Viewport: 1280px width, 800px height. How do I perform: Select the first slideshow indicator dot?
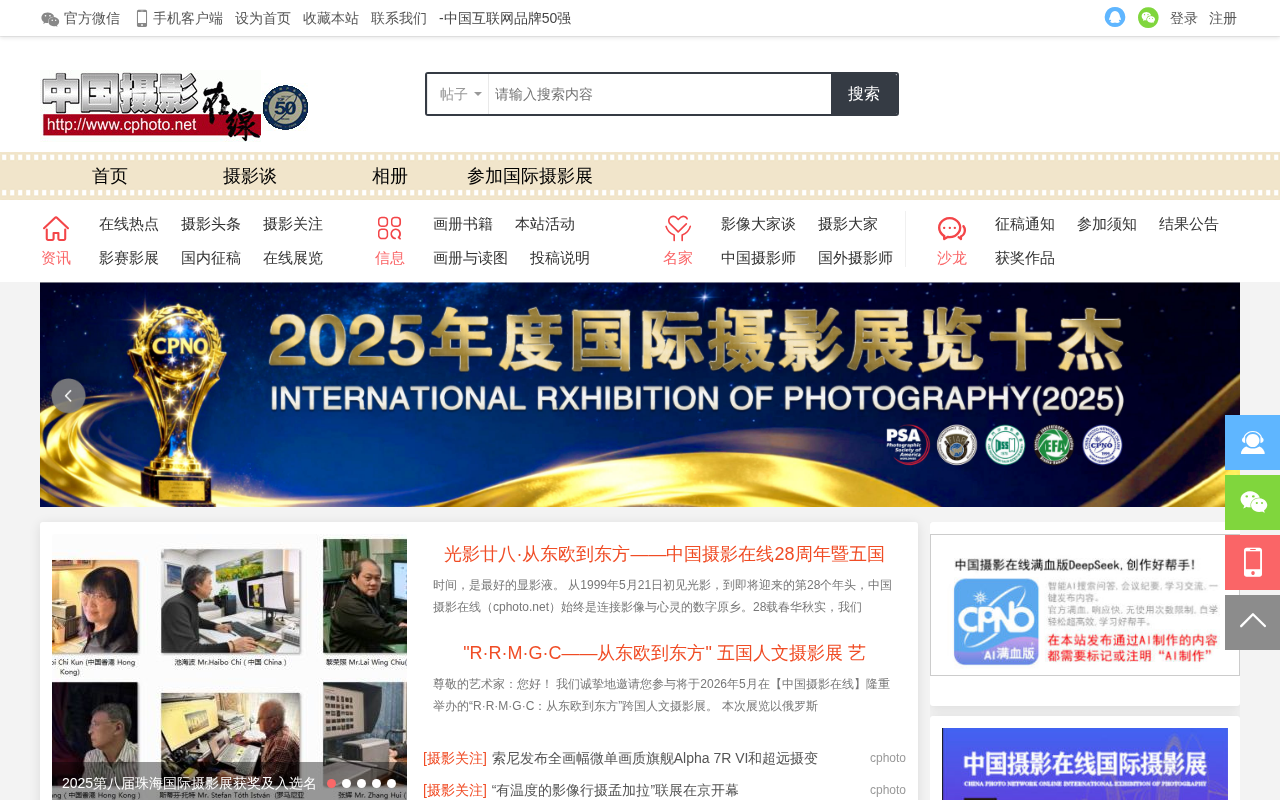[x=331, y=784]
